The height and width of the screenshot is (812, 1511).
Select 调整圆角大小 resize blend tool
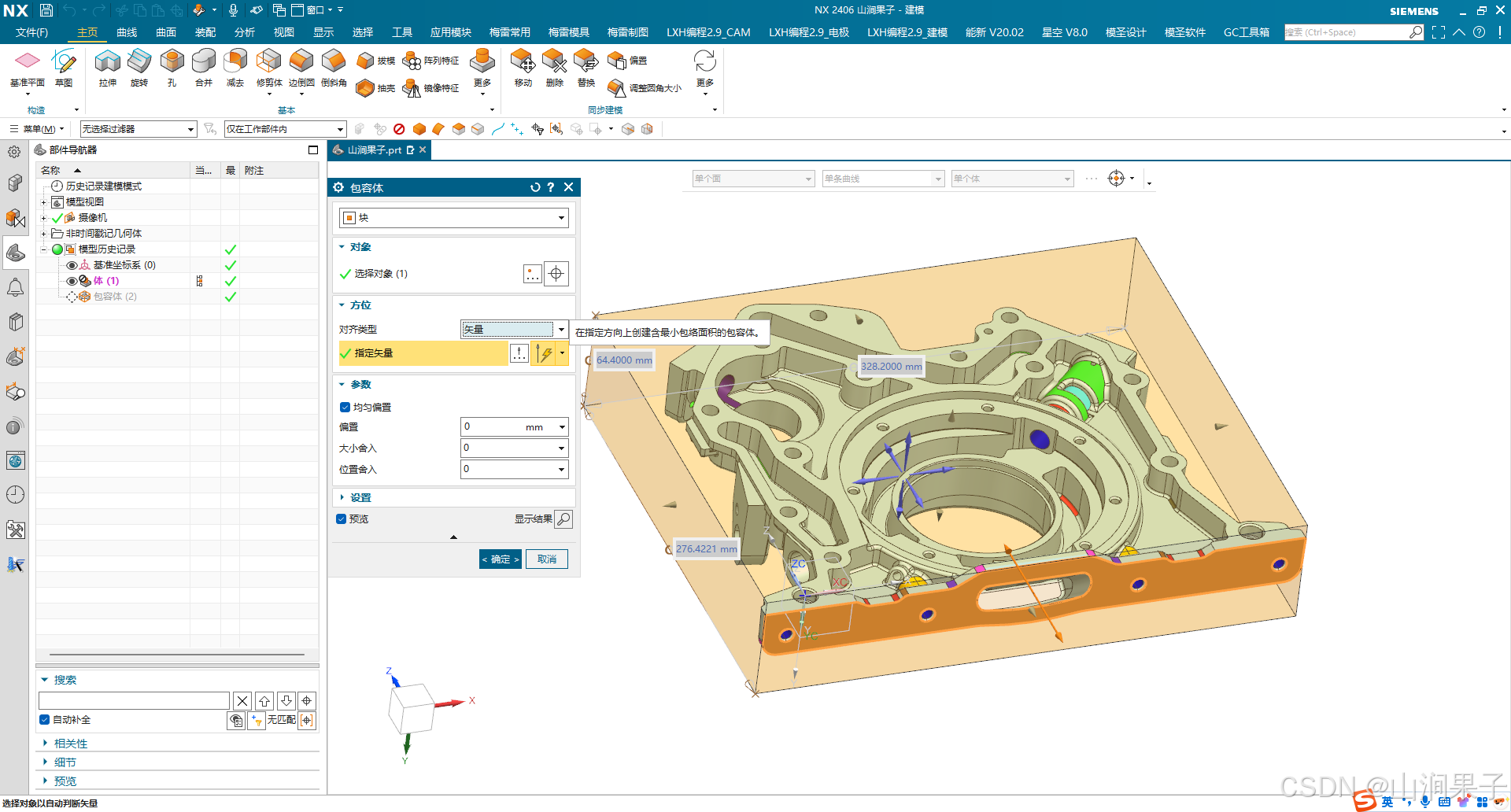click(x=645, y=88)
